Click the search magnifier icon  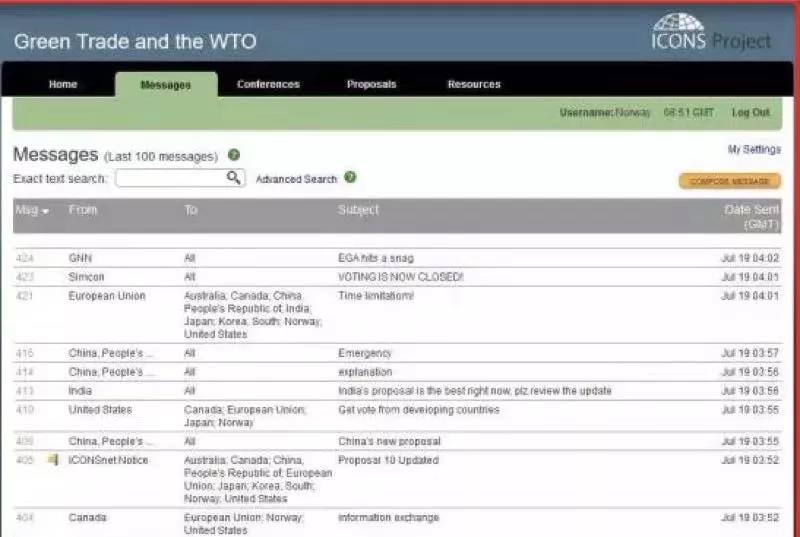tap(233, 178)
